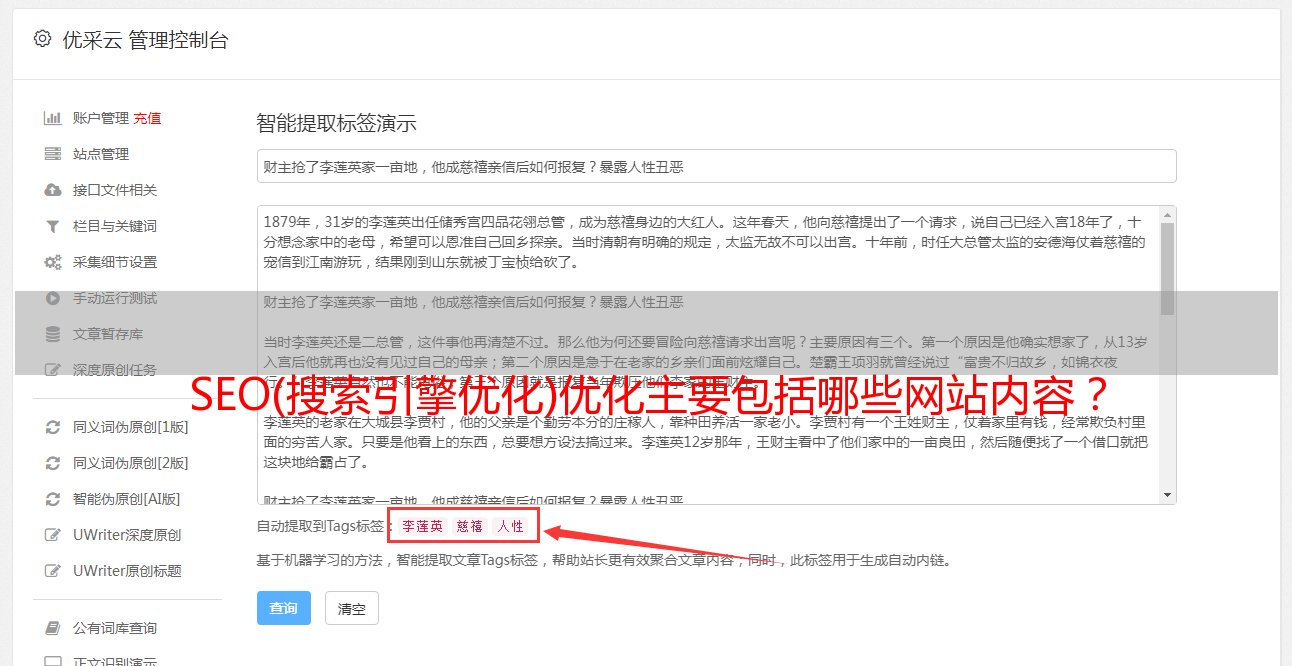
Task: Click the red 充值 recharge link
Action: click(x=147, y=118)
